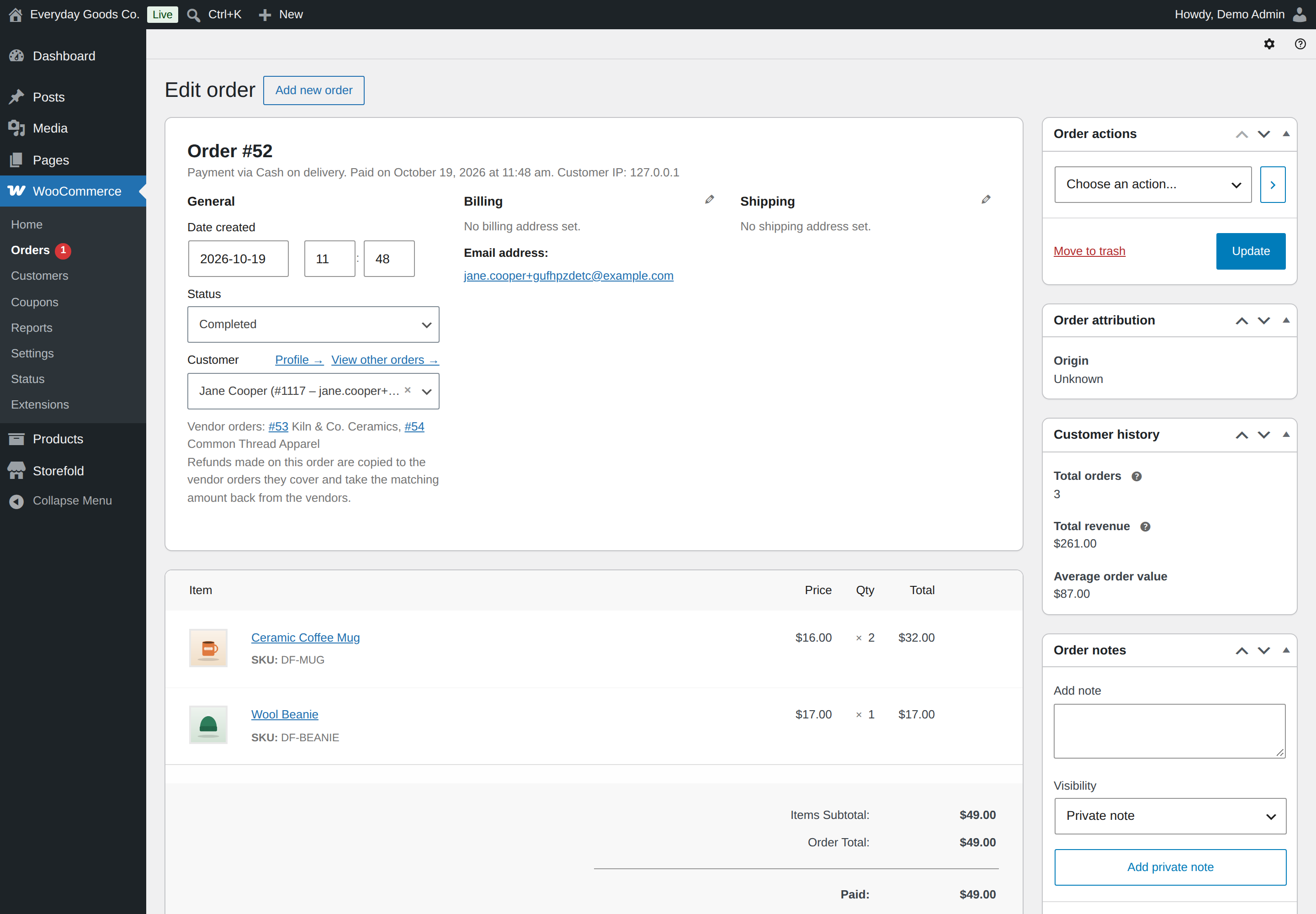Click Move to trash link
1316x914 pixels.
[1089, 251]
